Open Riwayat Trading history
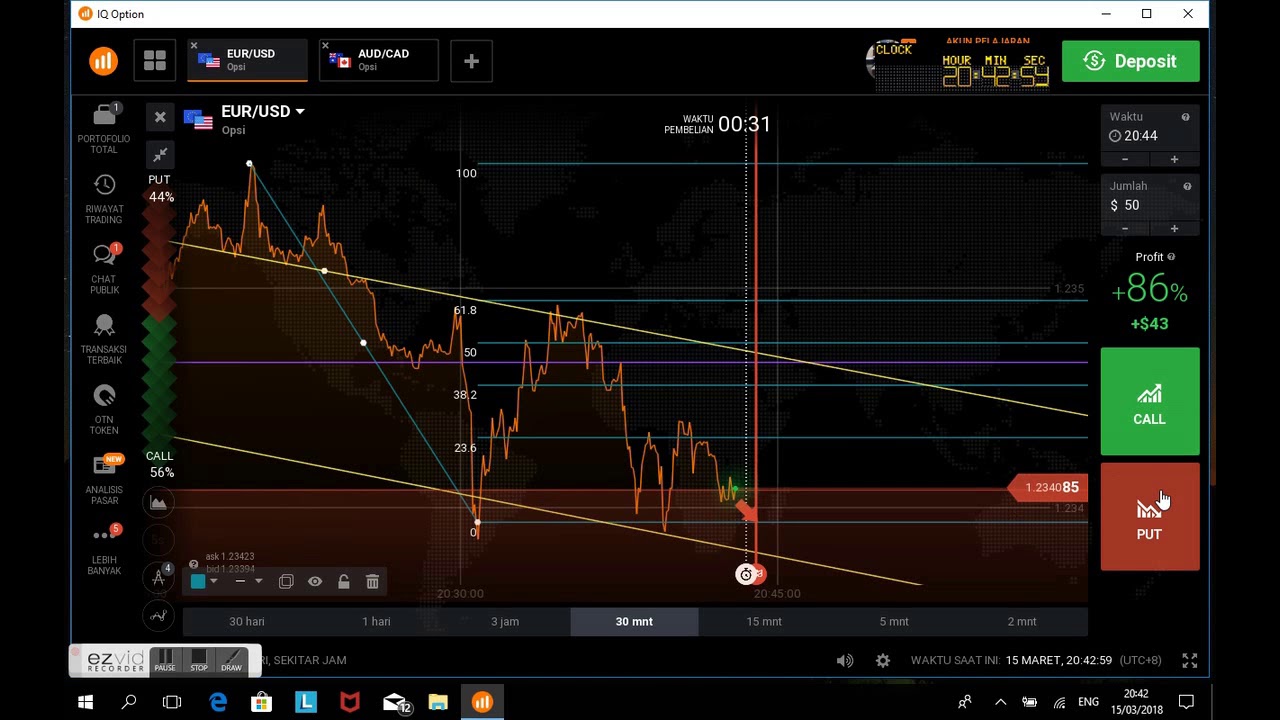Image resolution: width=1280 pixels, height=720 pixels. [x=104, y=199]
